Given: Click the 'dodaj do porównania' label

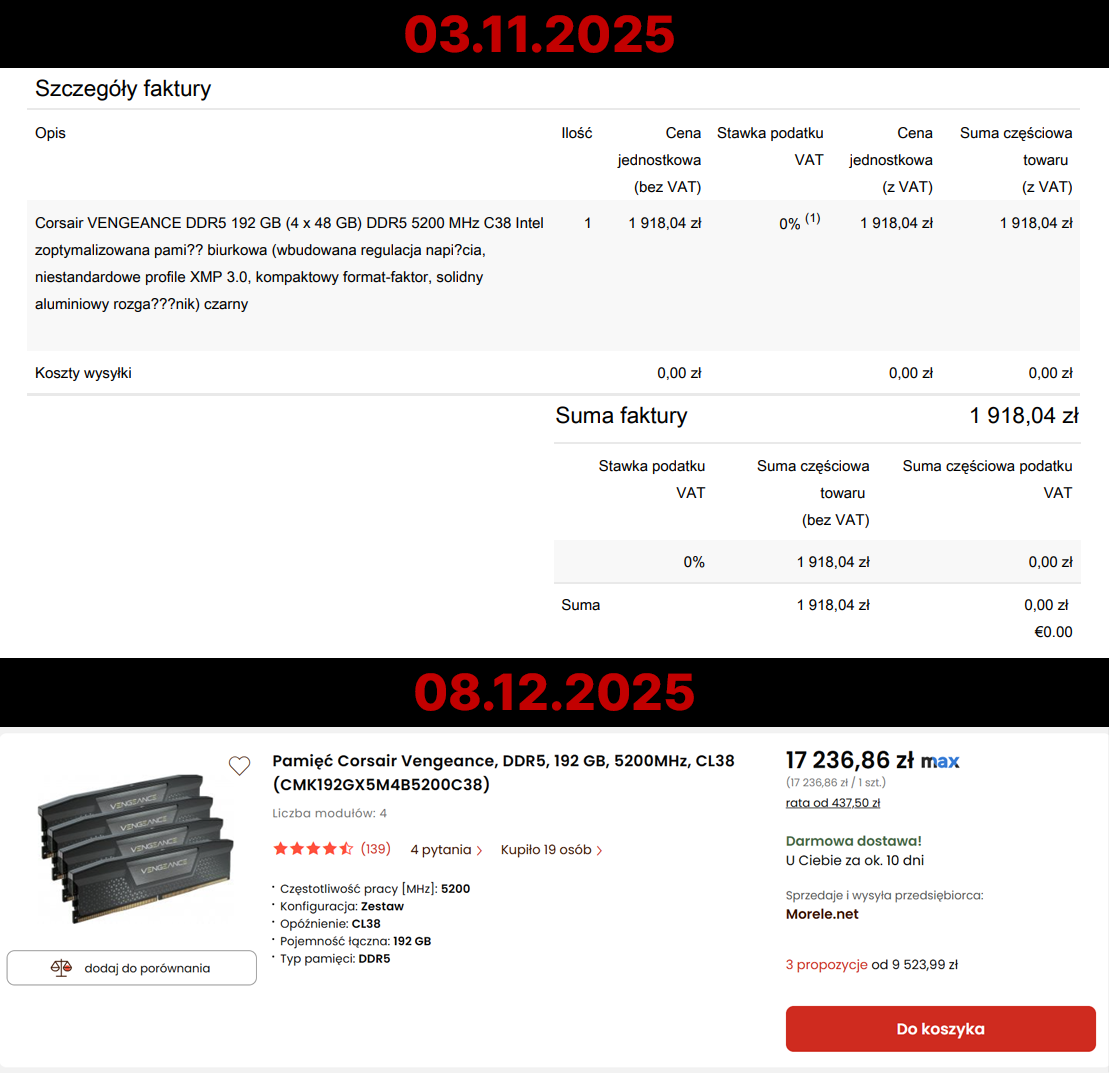Looking at the screenshot, I should (x=147, y=968).
